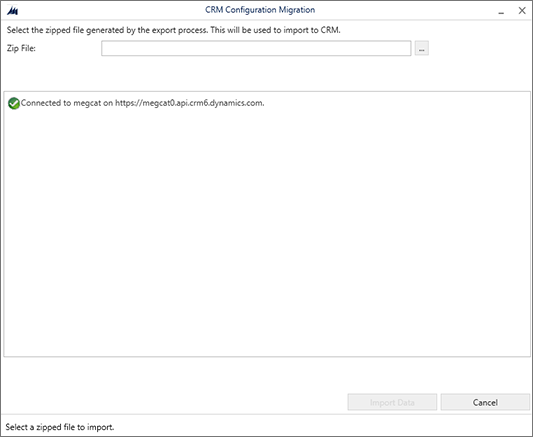Click the 'Zip File:' label
The image size is (533, 437).
tap(21, 48)
